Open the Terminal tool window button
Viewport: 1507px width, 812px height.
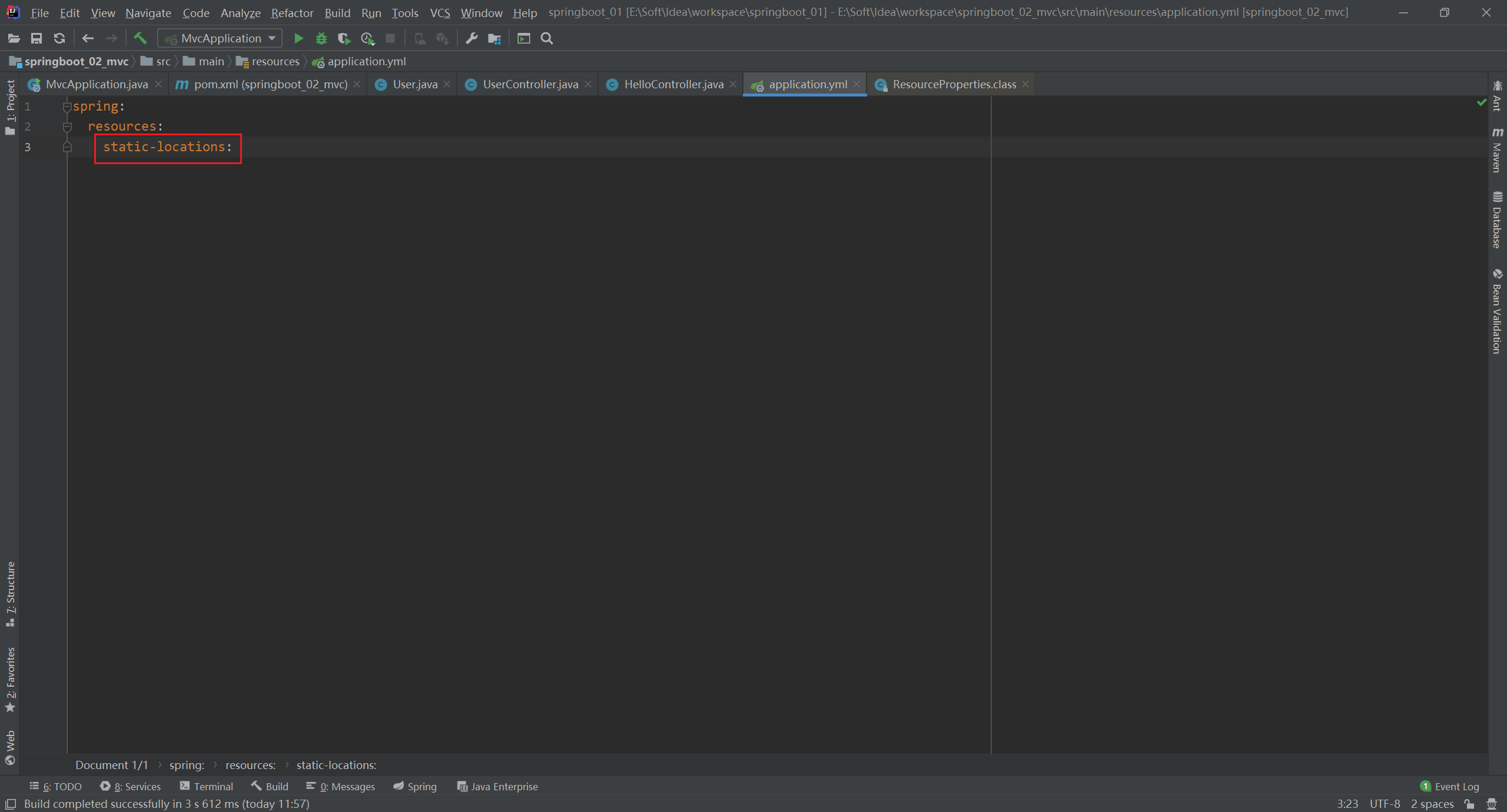pyautogui.click(x=207, y=787)
